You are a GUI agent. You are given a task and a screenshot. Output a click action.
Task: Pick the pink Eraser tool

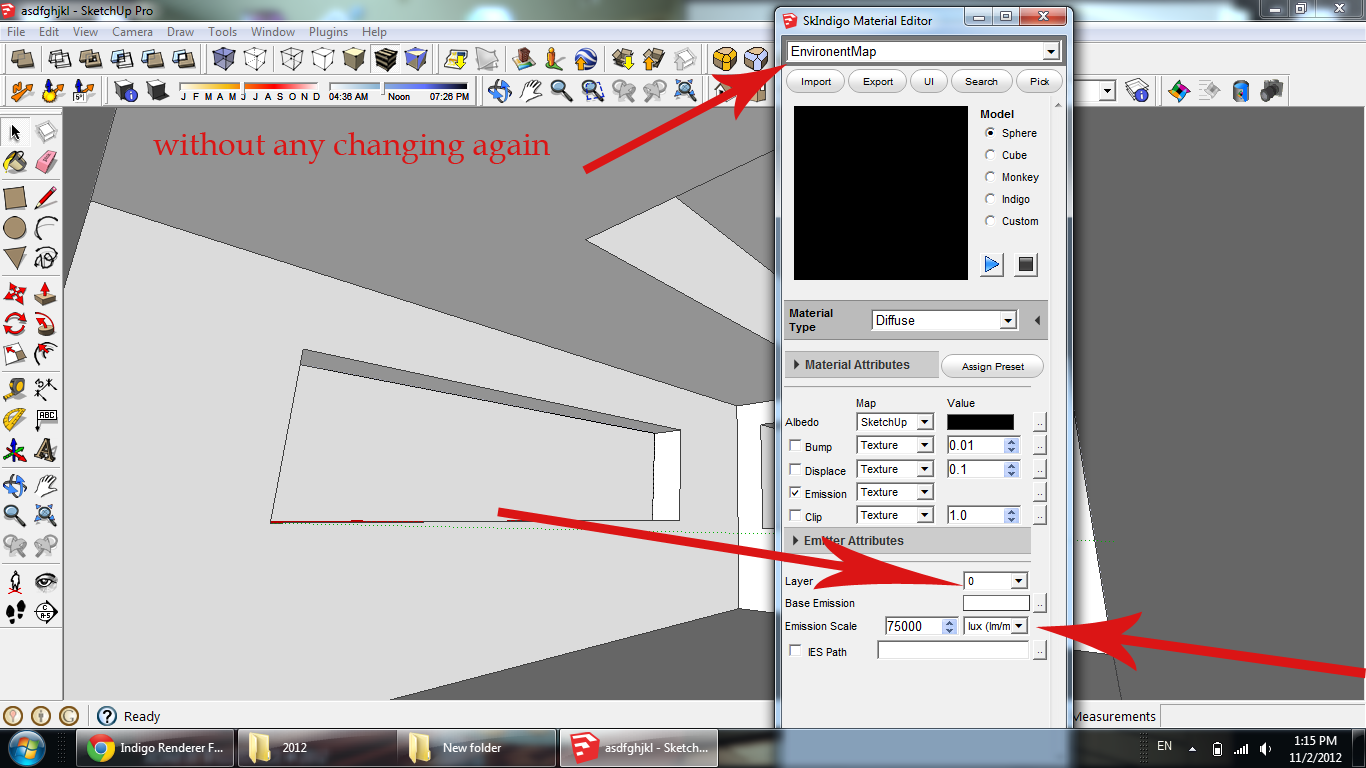click(46, 162)
